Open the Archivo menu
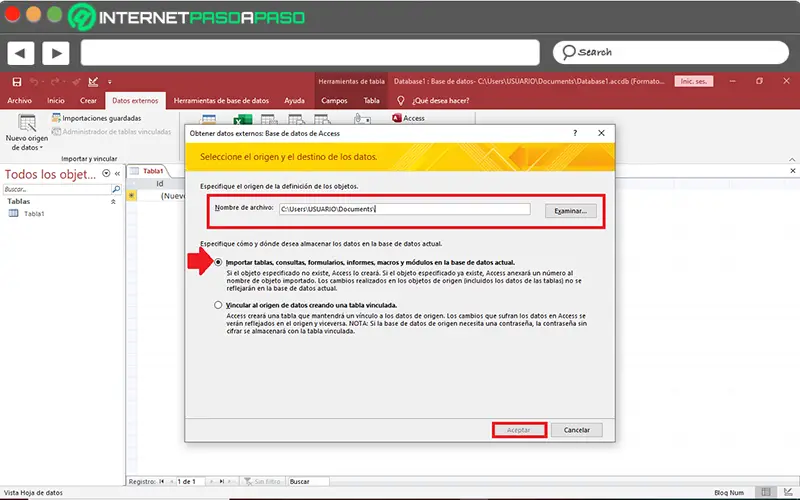 (19, 101)
